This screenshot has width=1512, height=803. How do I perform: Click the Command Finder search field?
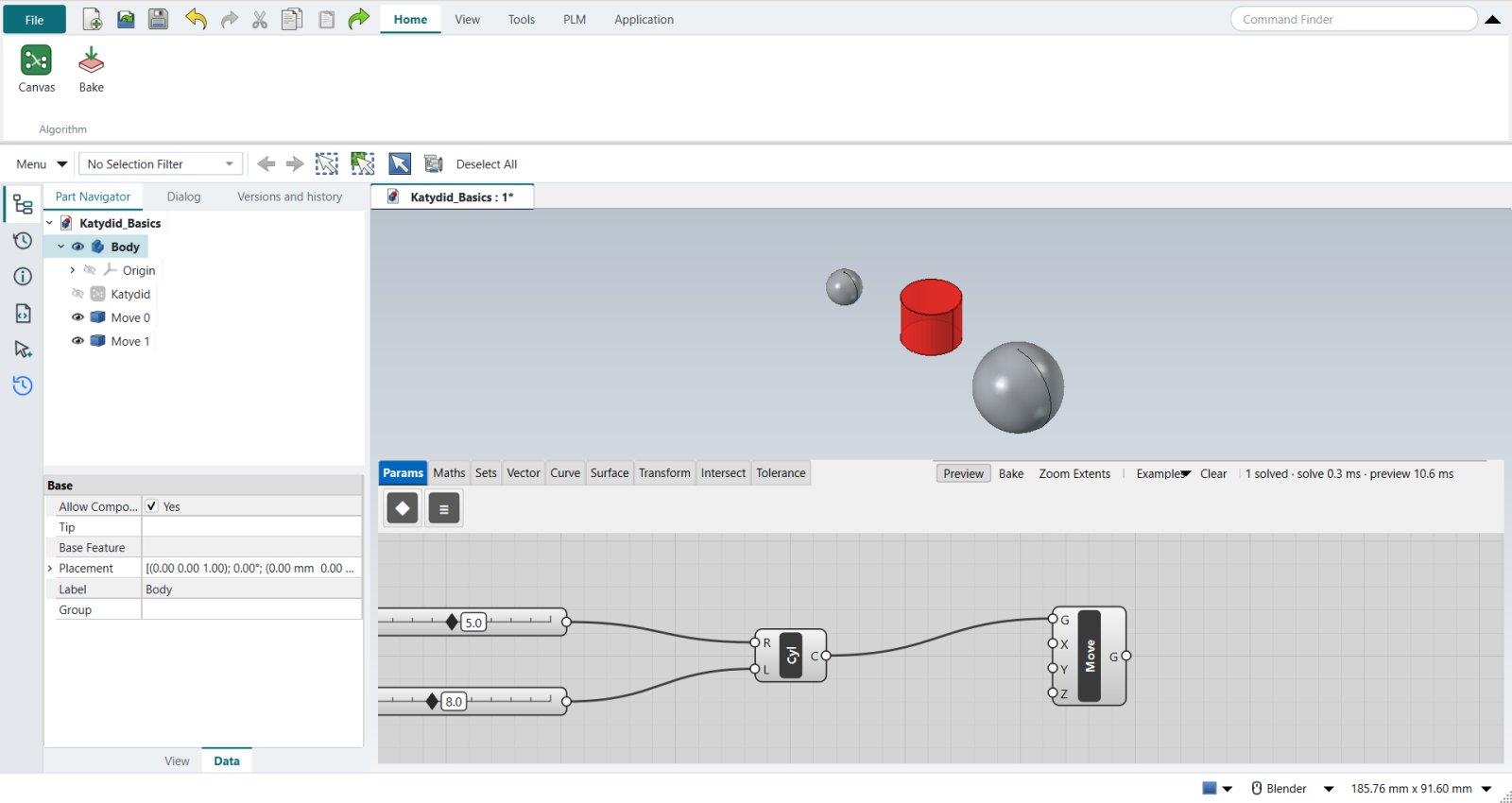point(1353,19)
